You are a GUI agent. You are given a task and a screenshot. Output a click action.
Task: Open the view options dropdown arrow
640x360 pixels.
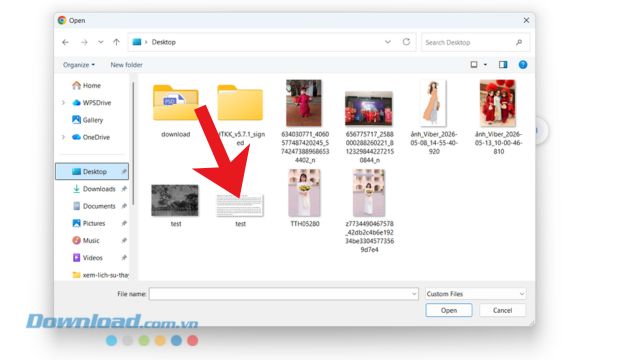pyautogui.click(x=485, y=64)
